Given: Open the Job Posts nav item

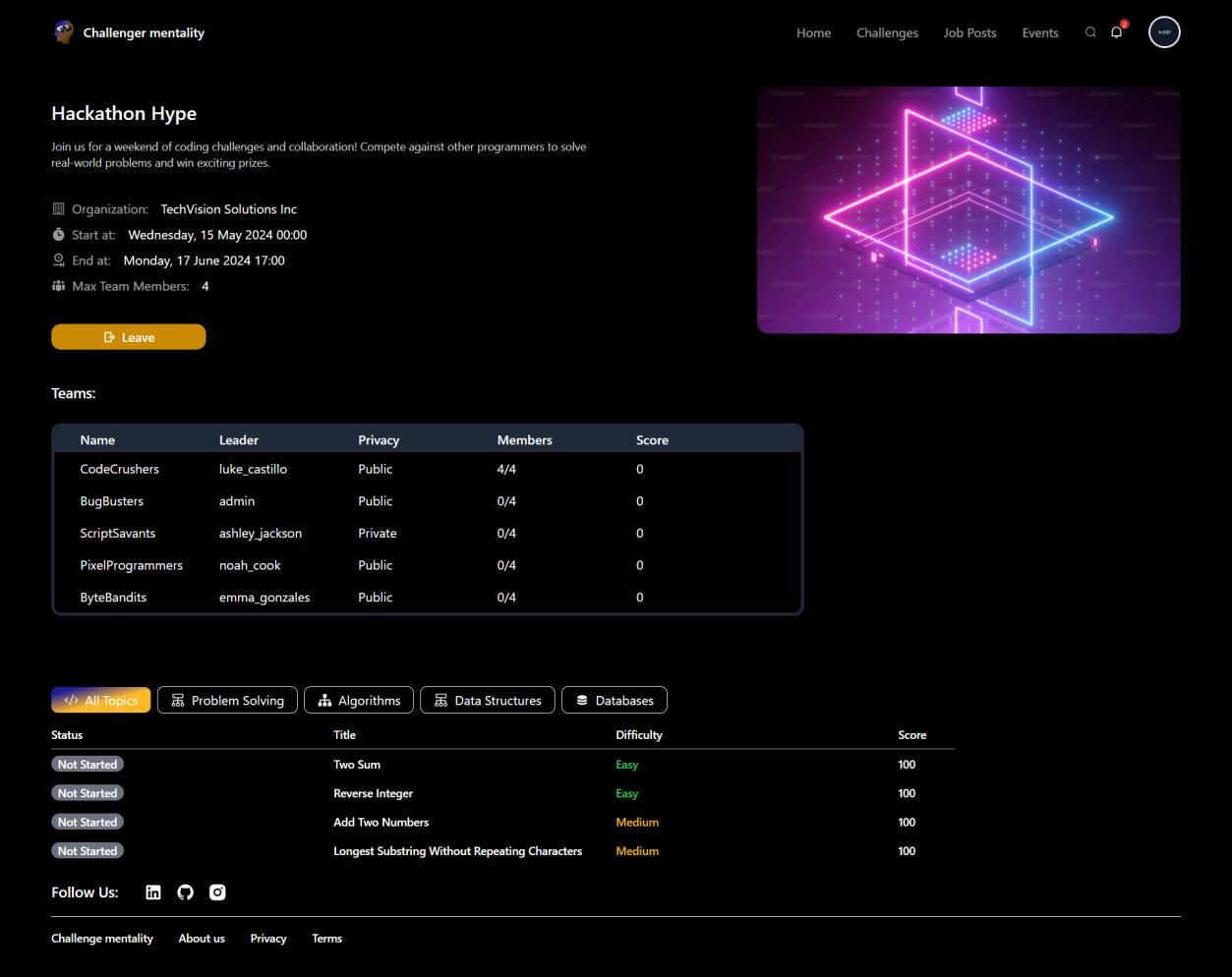Looking at the screenshot, I should [x=969, y=32].
